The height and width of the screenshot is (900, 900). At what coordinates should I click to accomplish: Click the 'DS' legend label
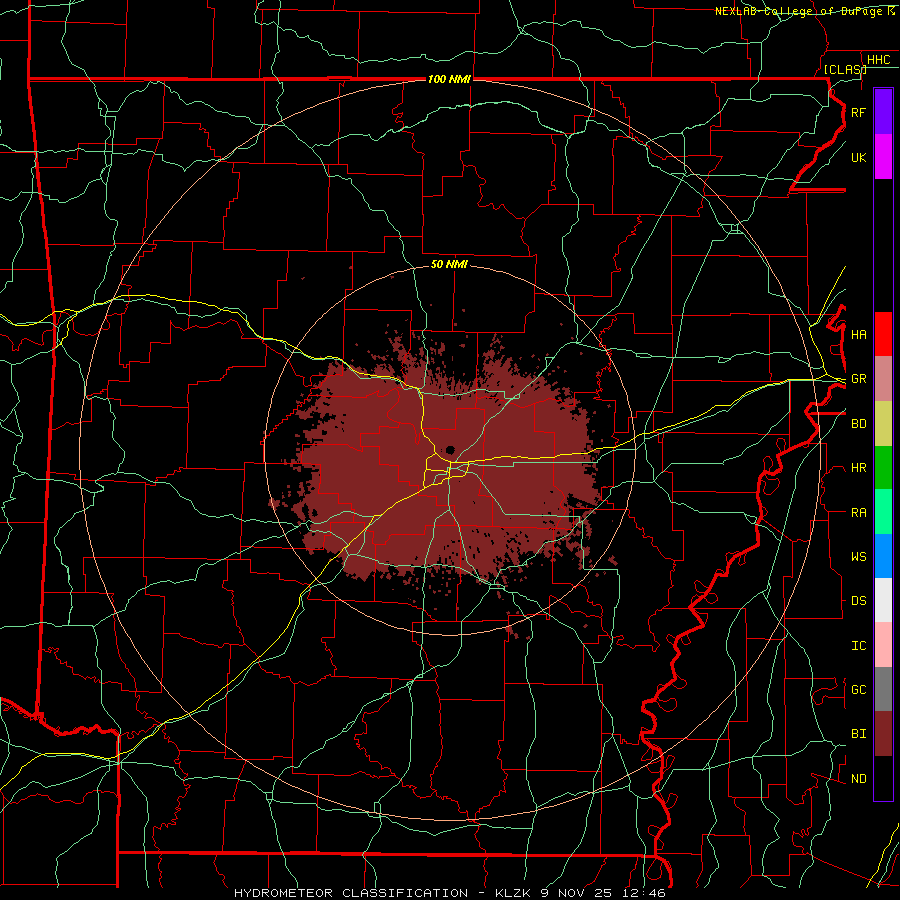pyautogui.click(x=858, y=601)
